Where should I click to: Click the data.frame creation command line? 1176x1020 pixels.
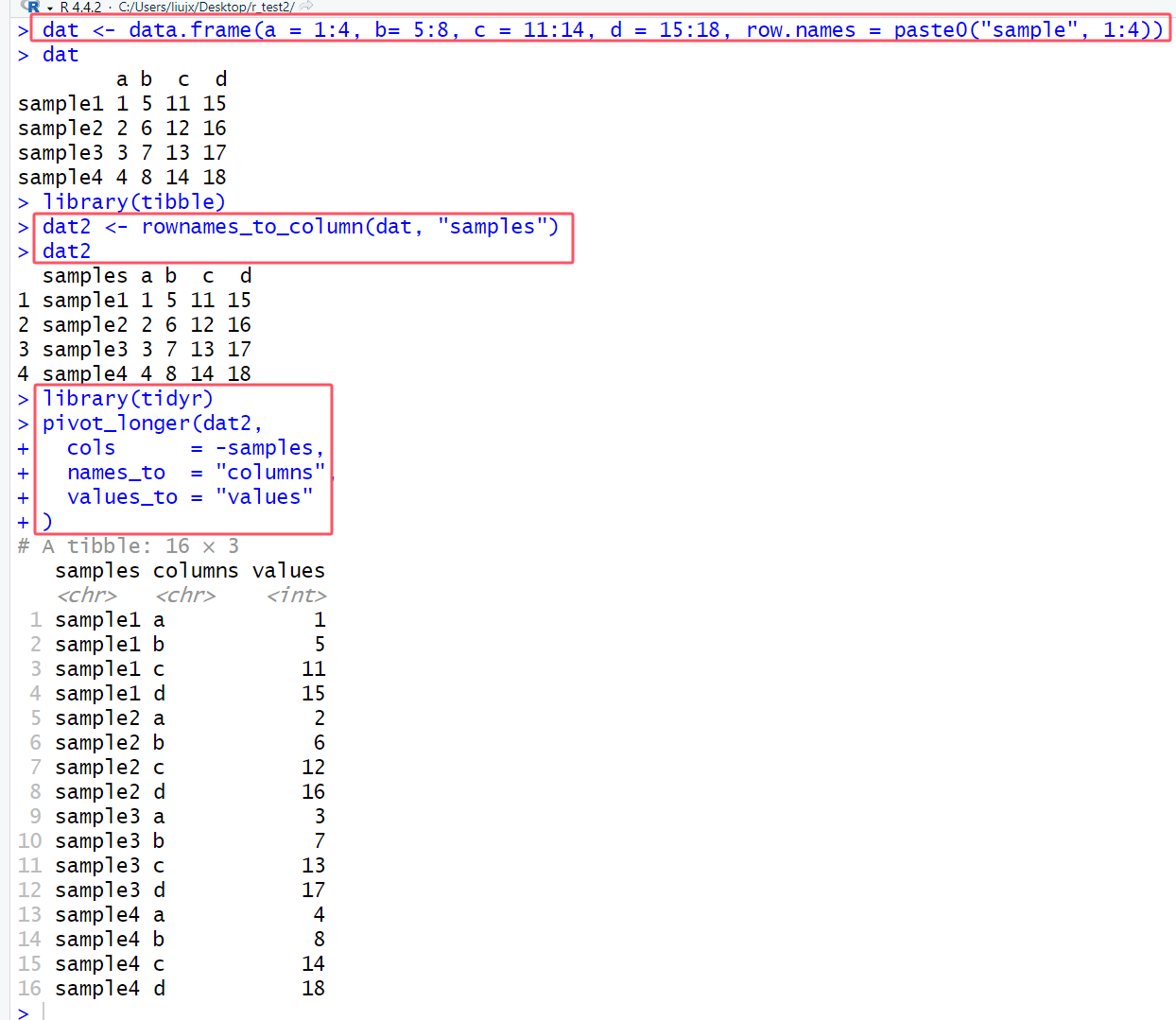pos(602,30)
